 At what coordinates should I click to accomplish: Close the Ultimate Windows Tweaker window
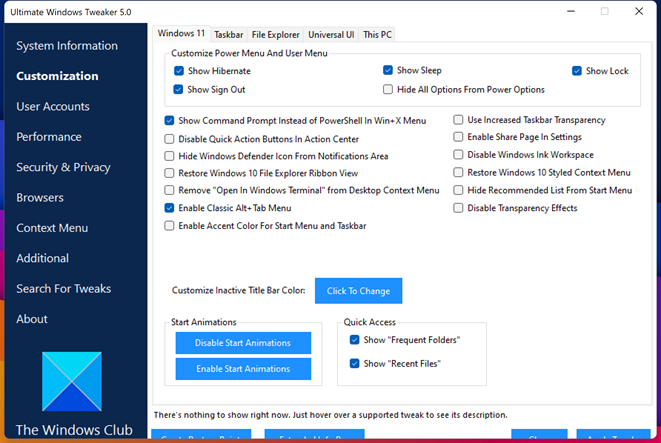coord(639,11)
